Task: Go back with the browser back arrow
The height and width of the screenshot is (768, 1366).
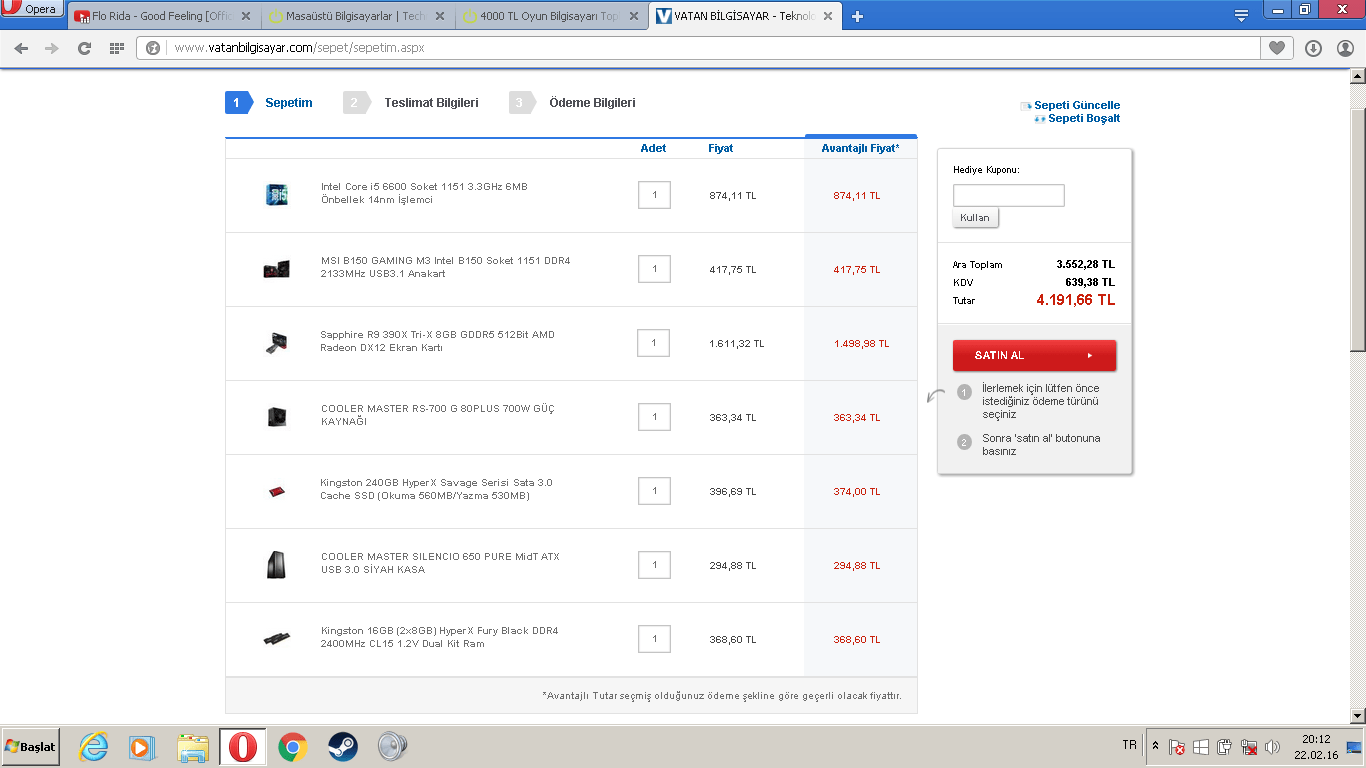Action: pos(21,48)
